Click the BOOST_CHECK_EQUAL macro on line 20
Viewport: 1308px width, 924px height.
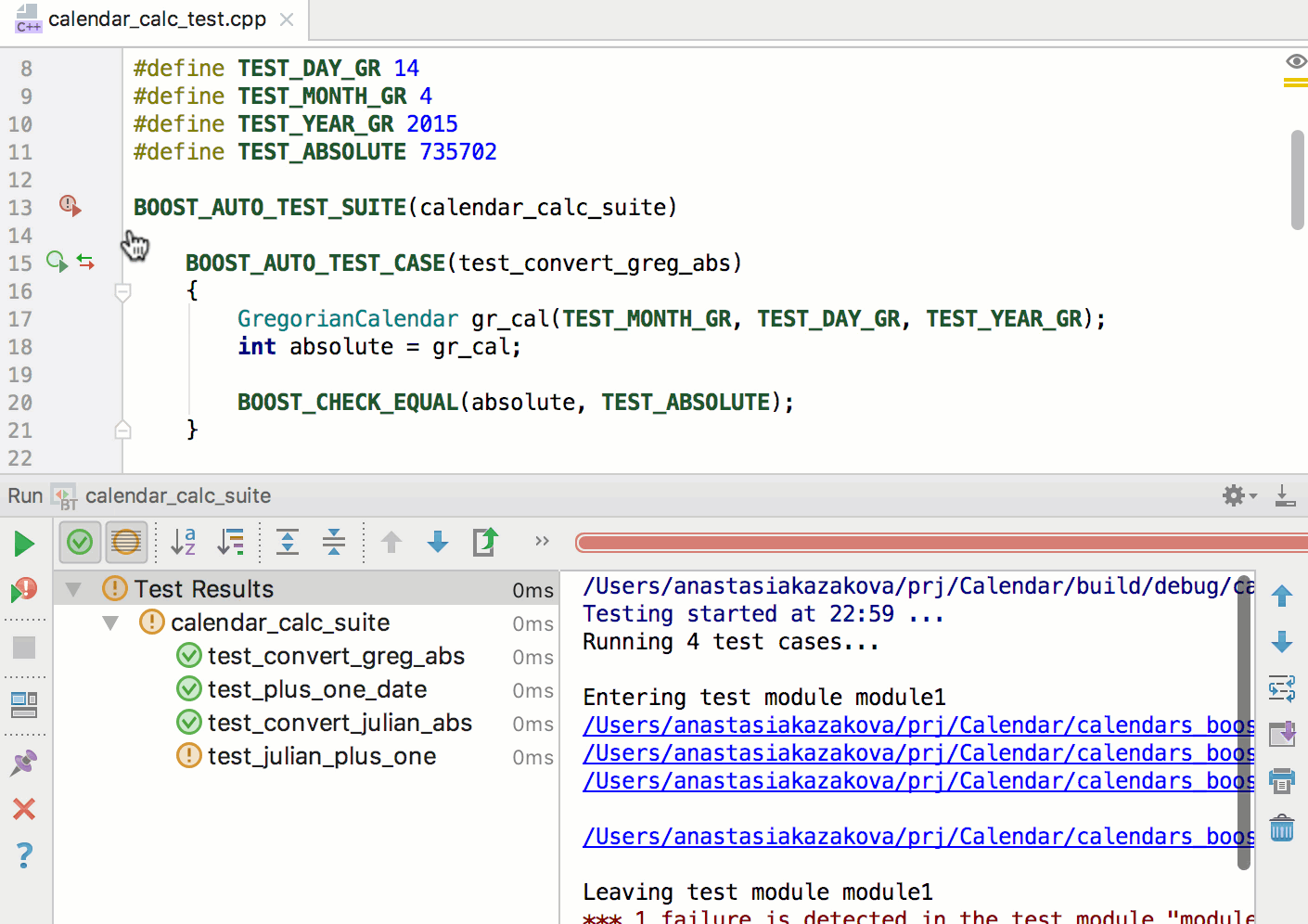pyautogui.click(x=348, y=403)
